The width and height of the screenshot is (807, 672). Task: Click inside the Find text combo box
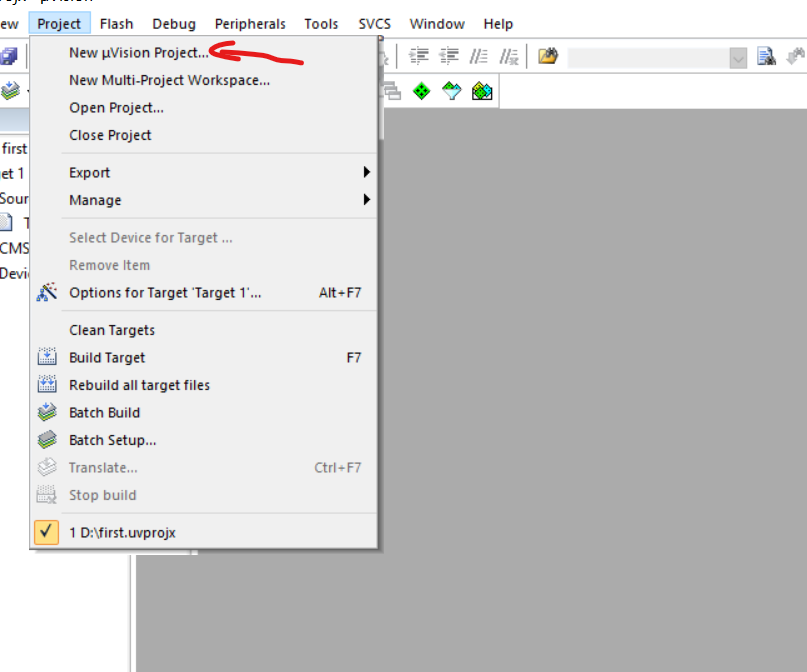(648, 58)
